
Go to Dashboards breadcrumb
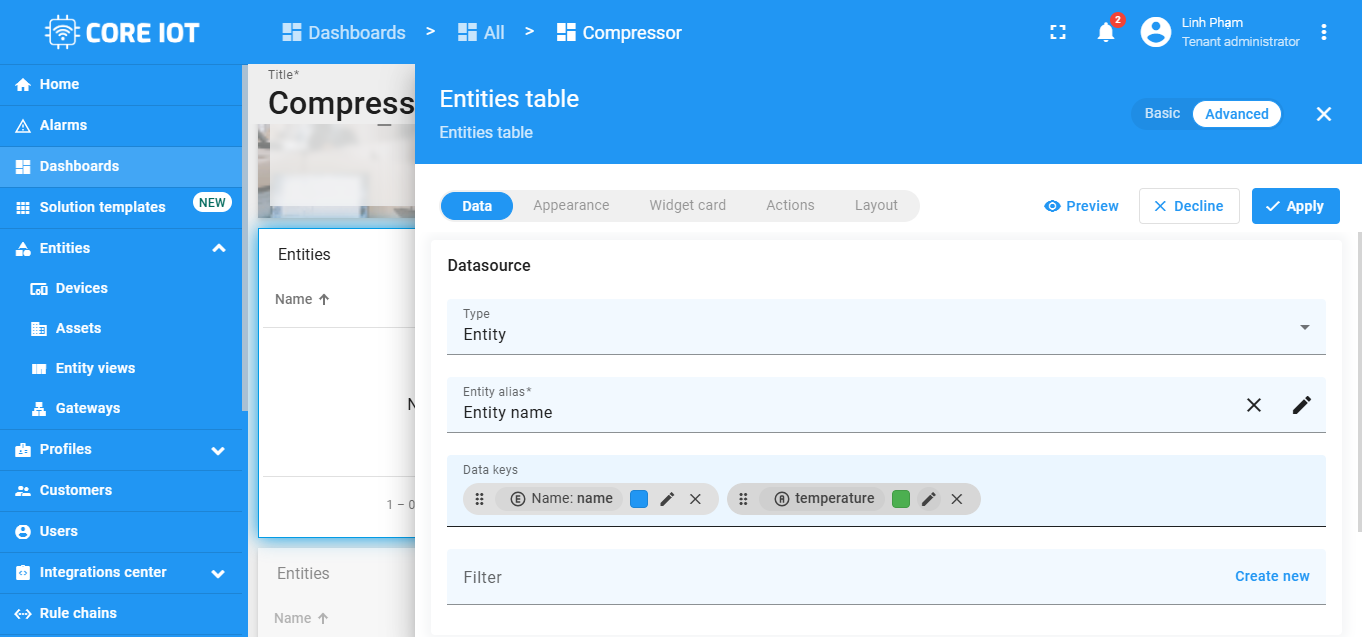[344, 32]
